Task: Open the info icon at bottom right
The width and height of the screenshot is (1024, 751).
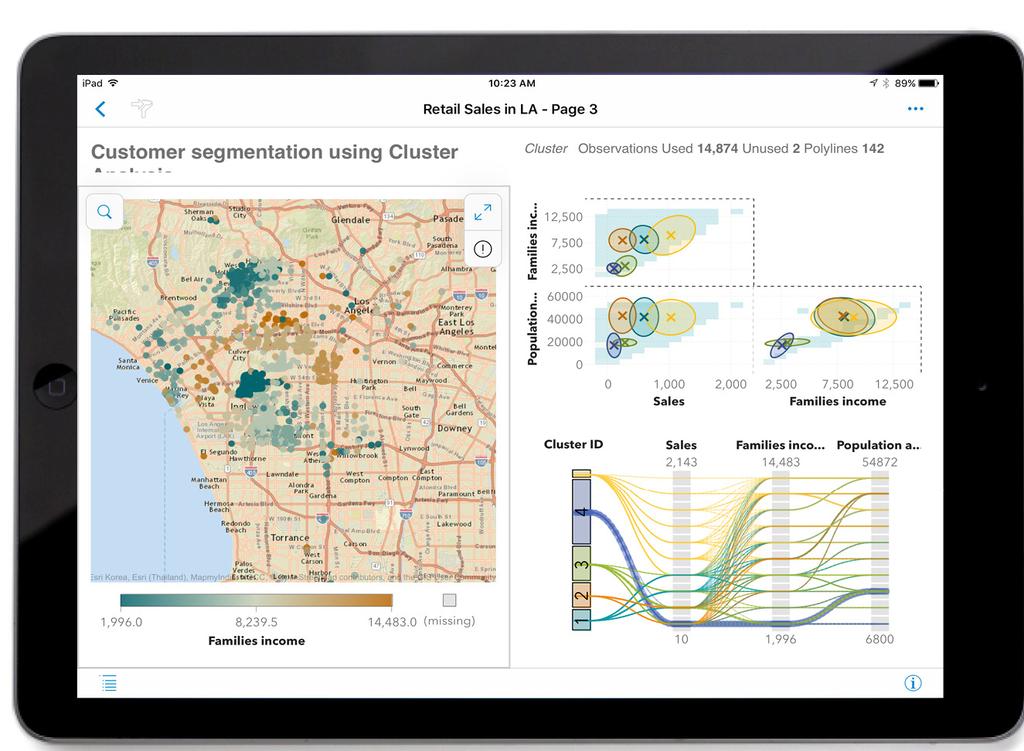Action: pos(913,683)
